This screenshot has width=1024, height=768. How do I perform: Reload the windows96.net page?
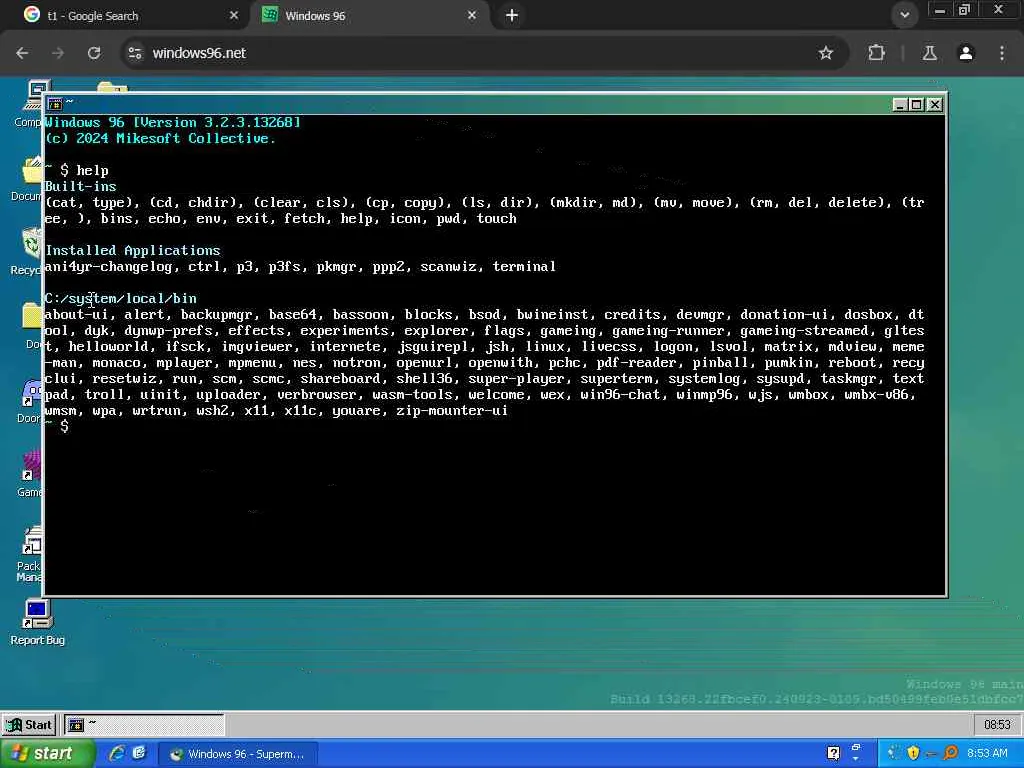[94, 53]
